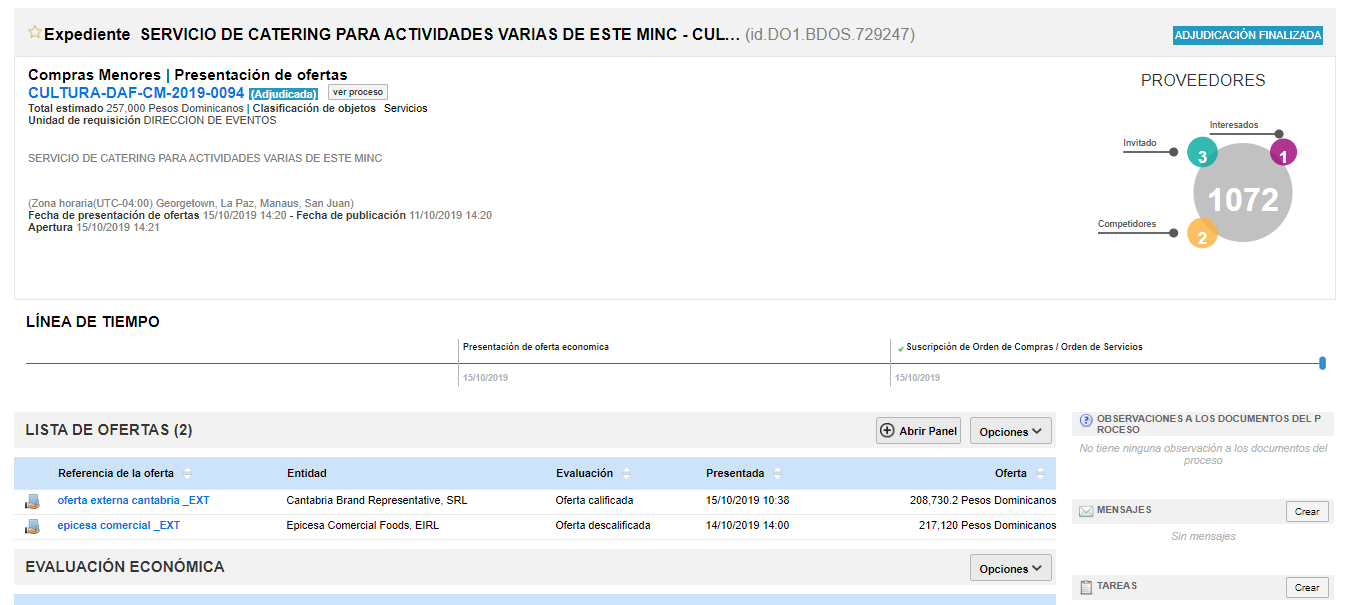Screen dimensions: 1348x605
Task: Open the CULTURA-DAF-CM-2019-0094 process link
Action: [136, 93]
